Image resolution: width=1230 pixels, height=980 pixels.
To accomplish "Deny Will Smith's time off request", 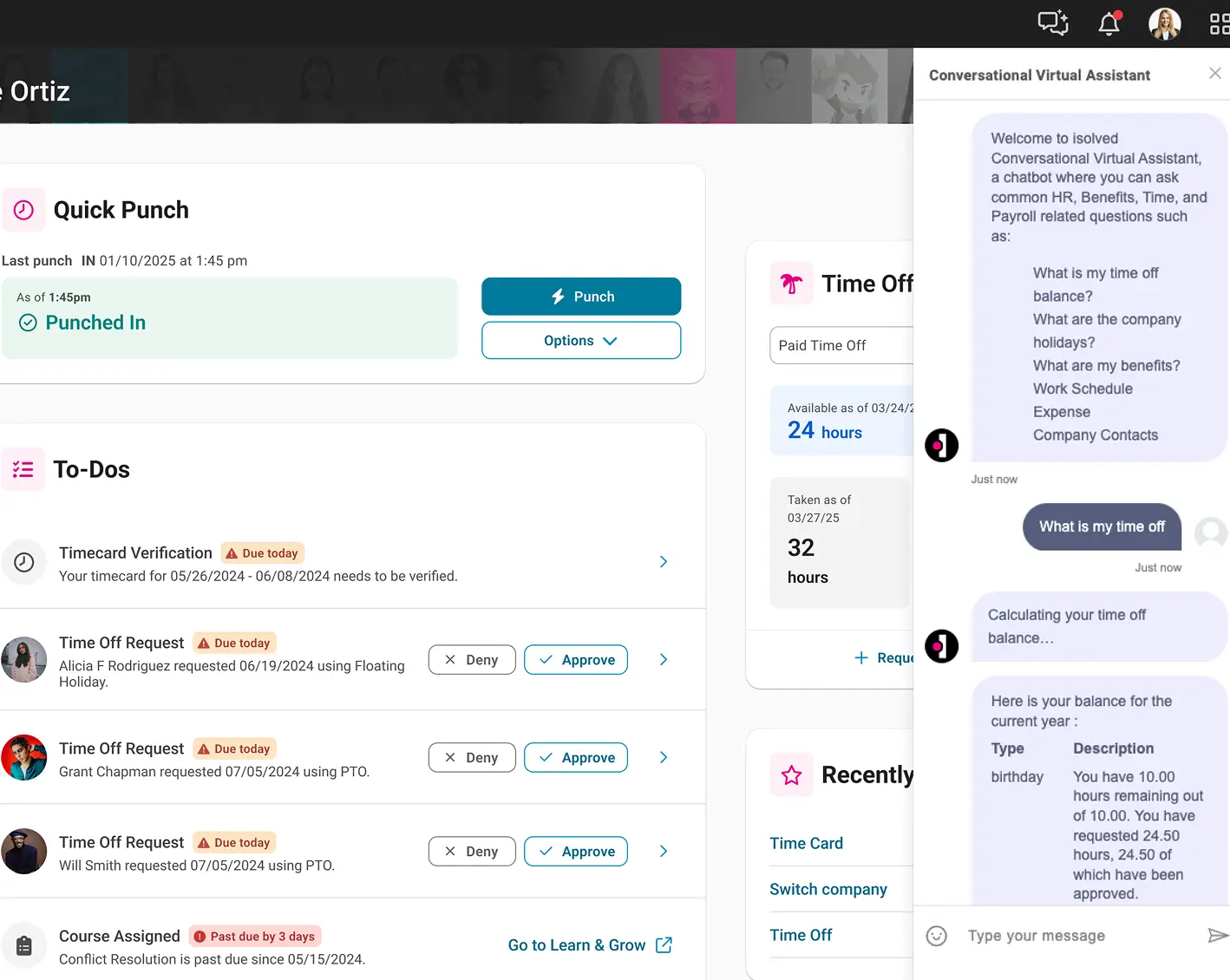I will click(471, 851).
